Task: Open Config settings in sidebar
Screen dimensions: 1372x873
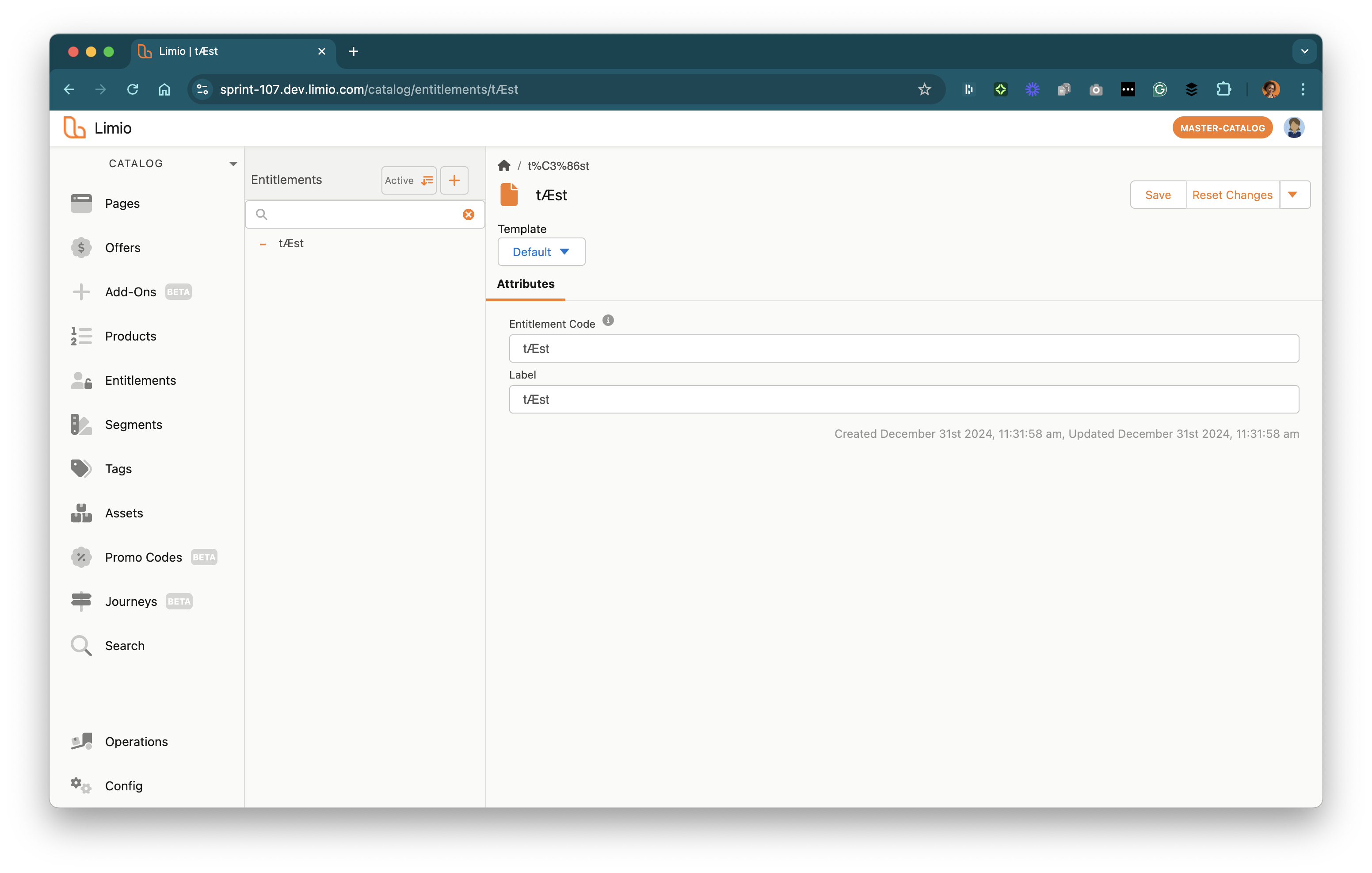Action: pyautogui.click(x=124, y=786)
